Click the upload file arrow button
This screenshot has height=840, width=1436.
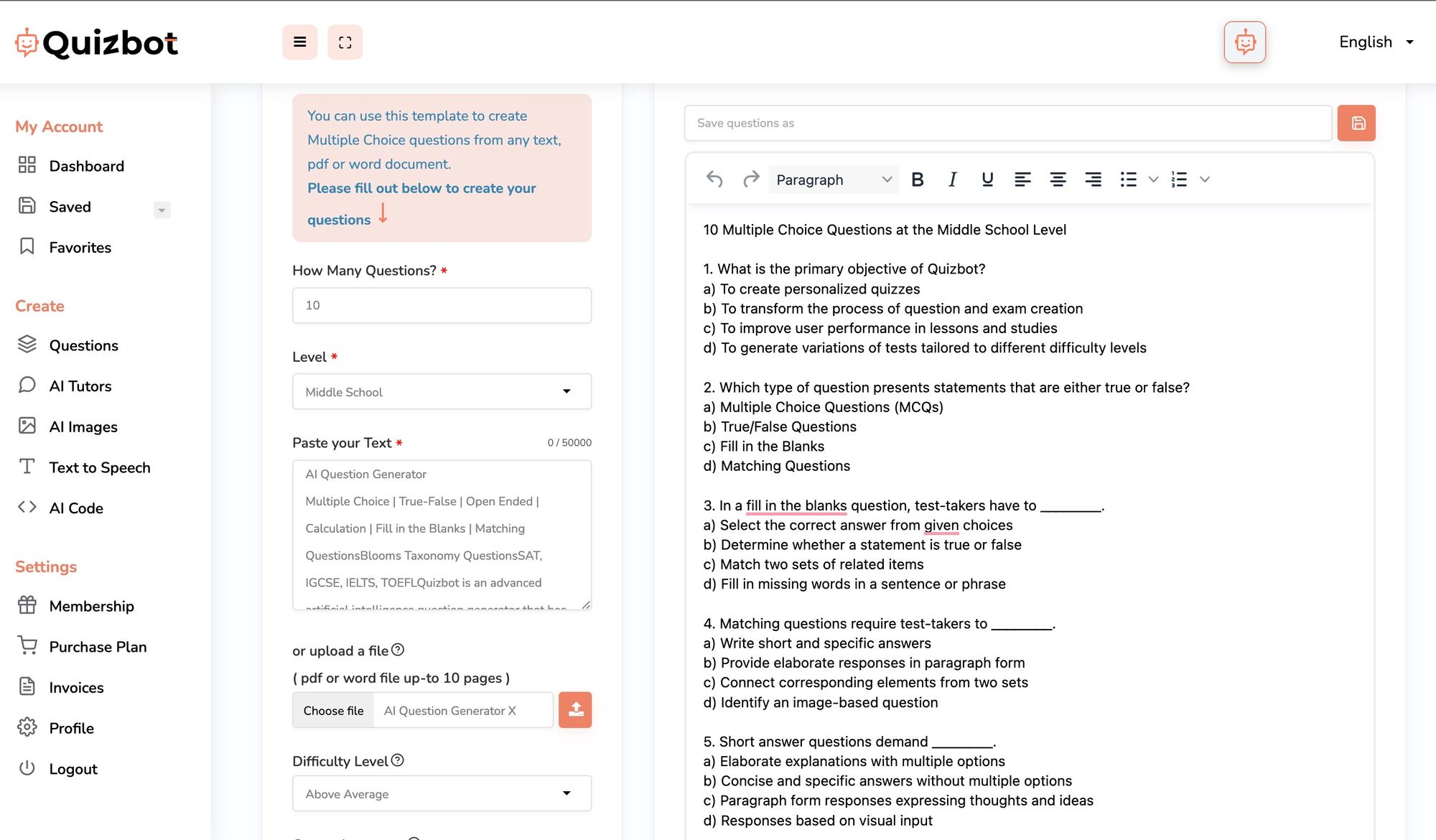575,710
